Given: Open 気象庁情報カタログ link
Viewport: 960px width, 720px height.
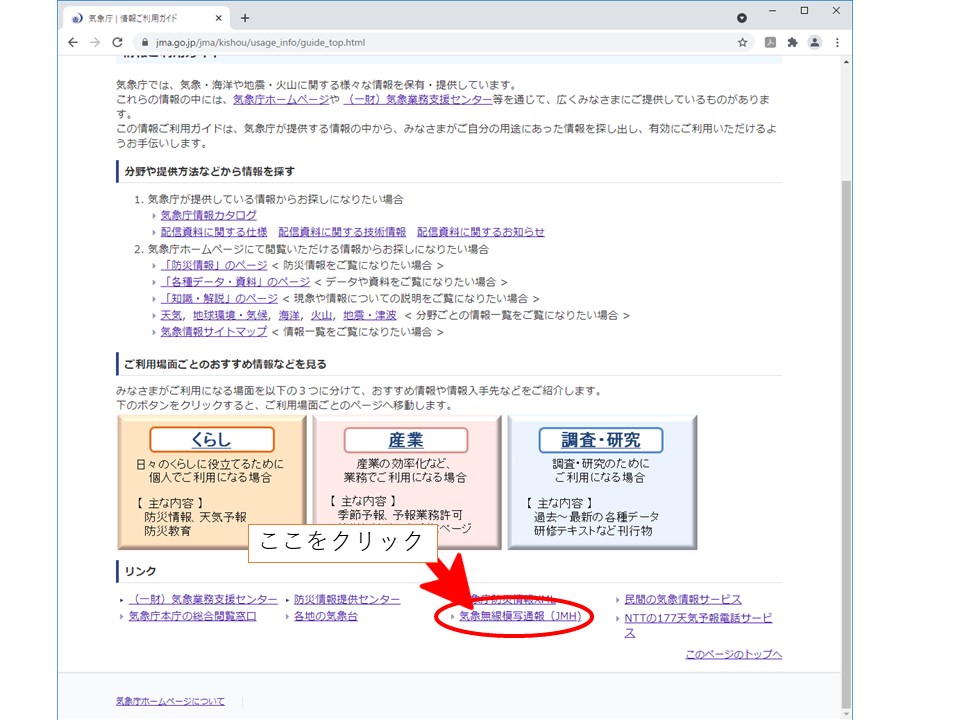Looking at the screenshot, I should pos(208,215).
